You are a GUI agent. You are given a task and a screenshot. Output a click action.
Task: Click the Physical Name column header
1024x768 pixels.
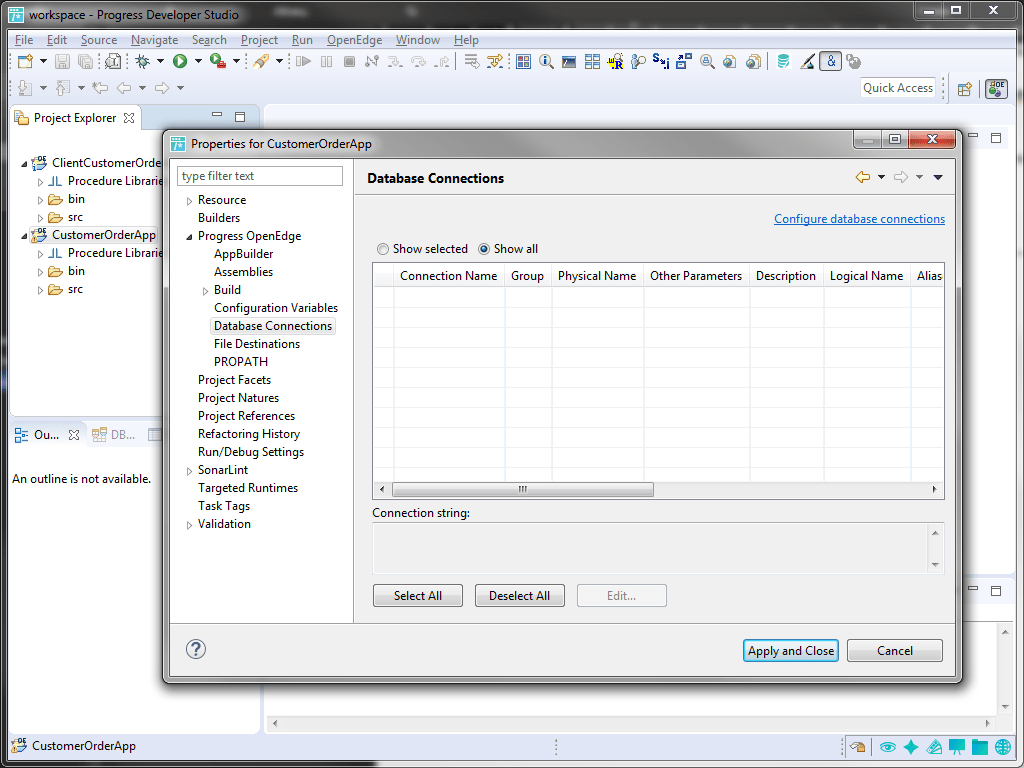[597, 276]
